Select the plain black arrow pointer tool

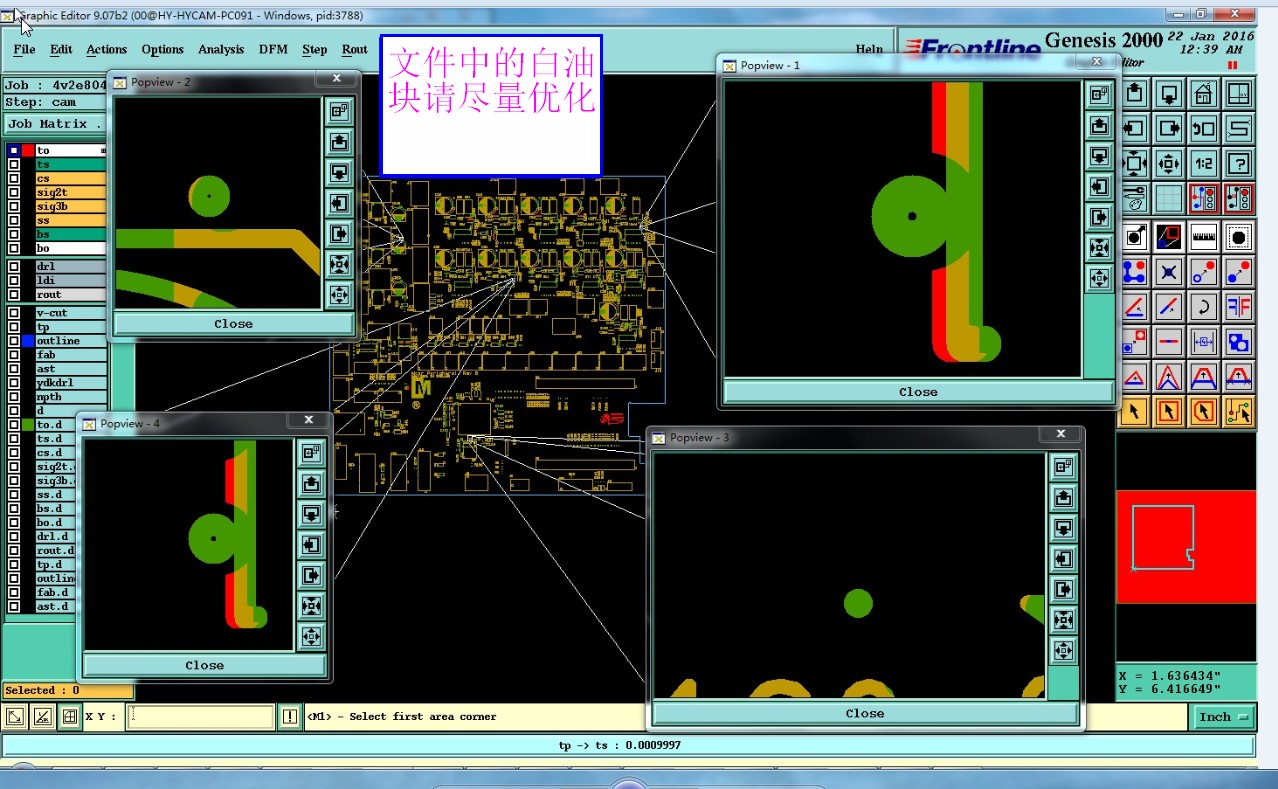[x=1134, y=410]
